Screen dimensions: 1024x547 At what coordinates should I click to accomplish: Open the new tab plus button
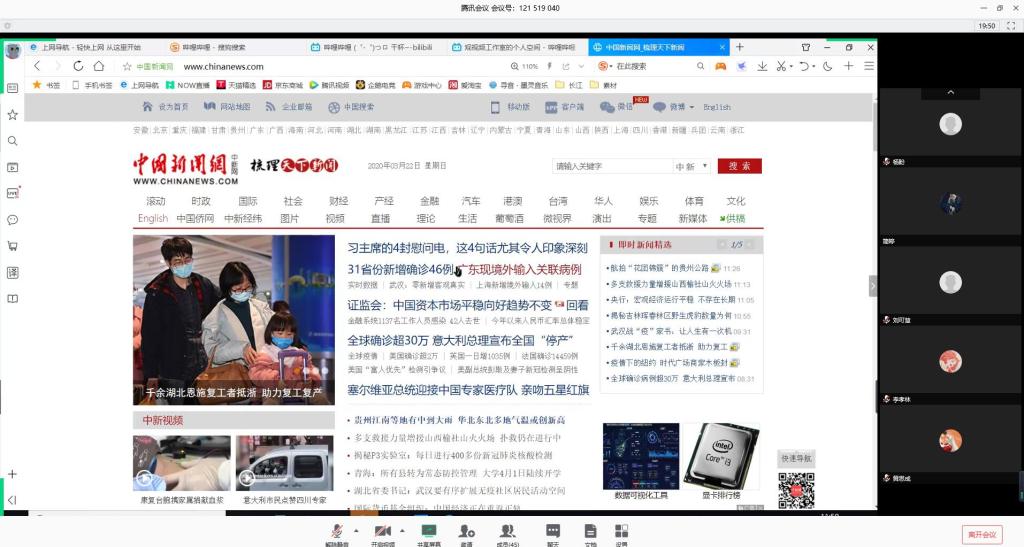click(740, 47)
